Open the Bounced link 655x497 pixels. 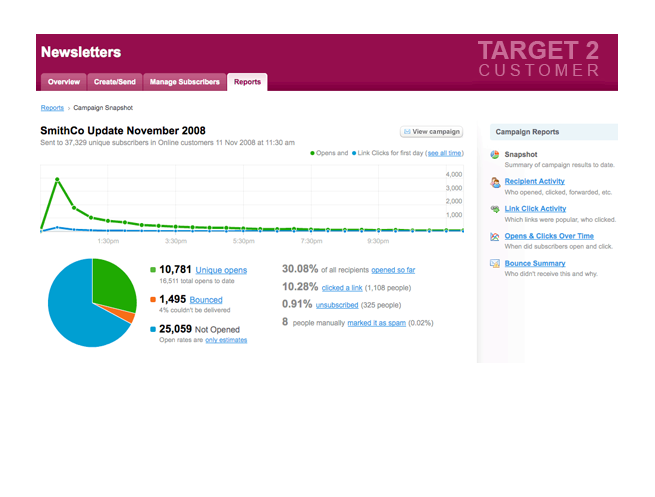click(206, 300)
